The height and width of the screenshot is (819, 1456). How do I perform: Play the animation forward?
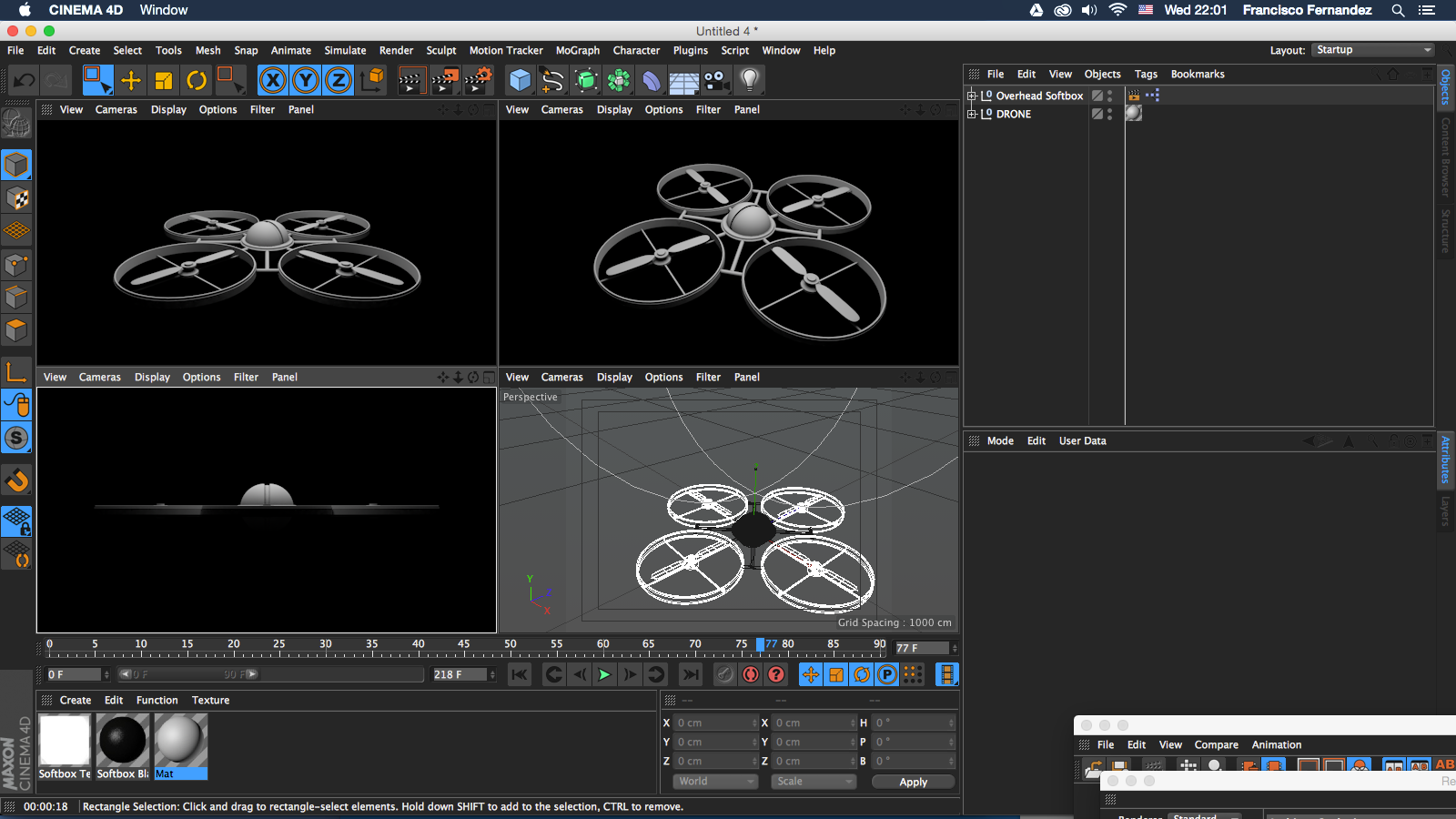tap(604, 674)
